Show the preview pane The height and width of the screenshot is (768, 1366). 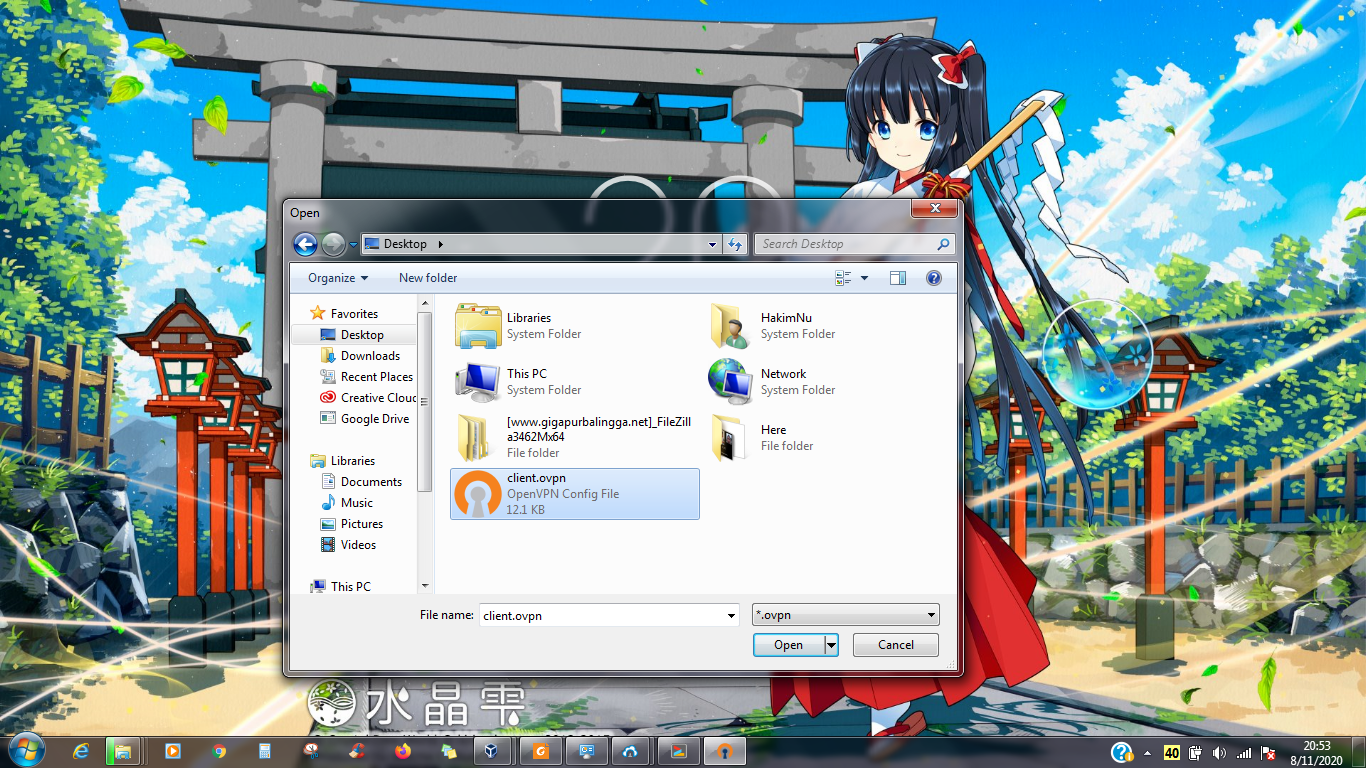click(x=897, y=278)
